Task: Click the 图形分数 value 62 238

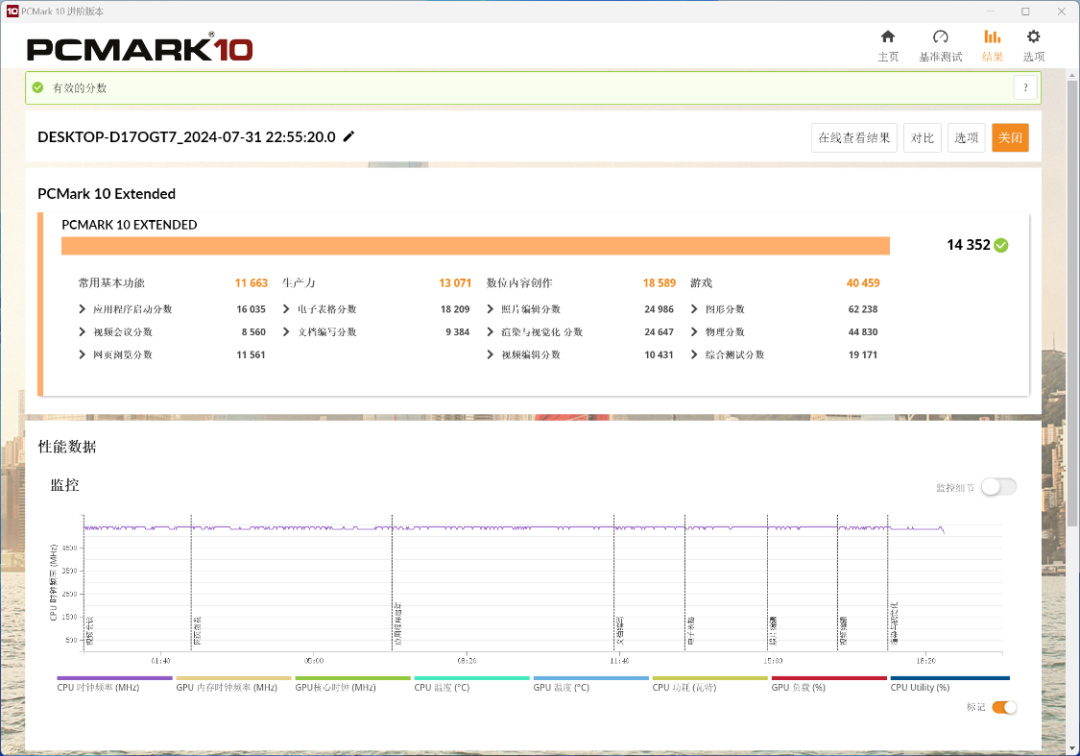Action: [862, 309]
